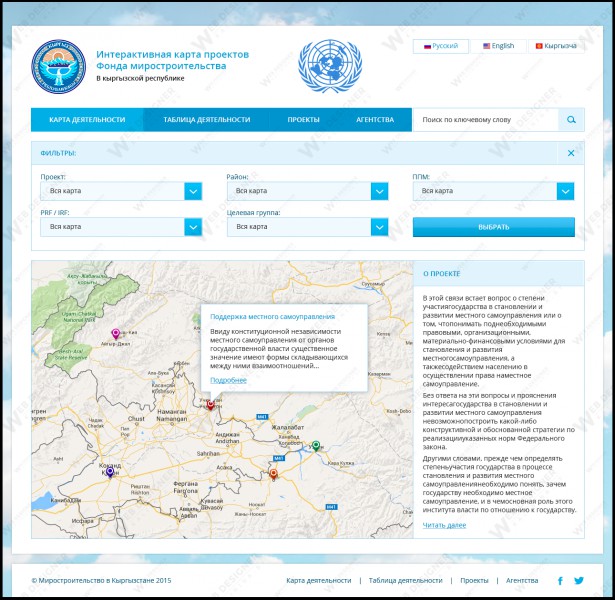Open the Целевая группа dropdown

pos(308,227)
